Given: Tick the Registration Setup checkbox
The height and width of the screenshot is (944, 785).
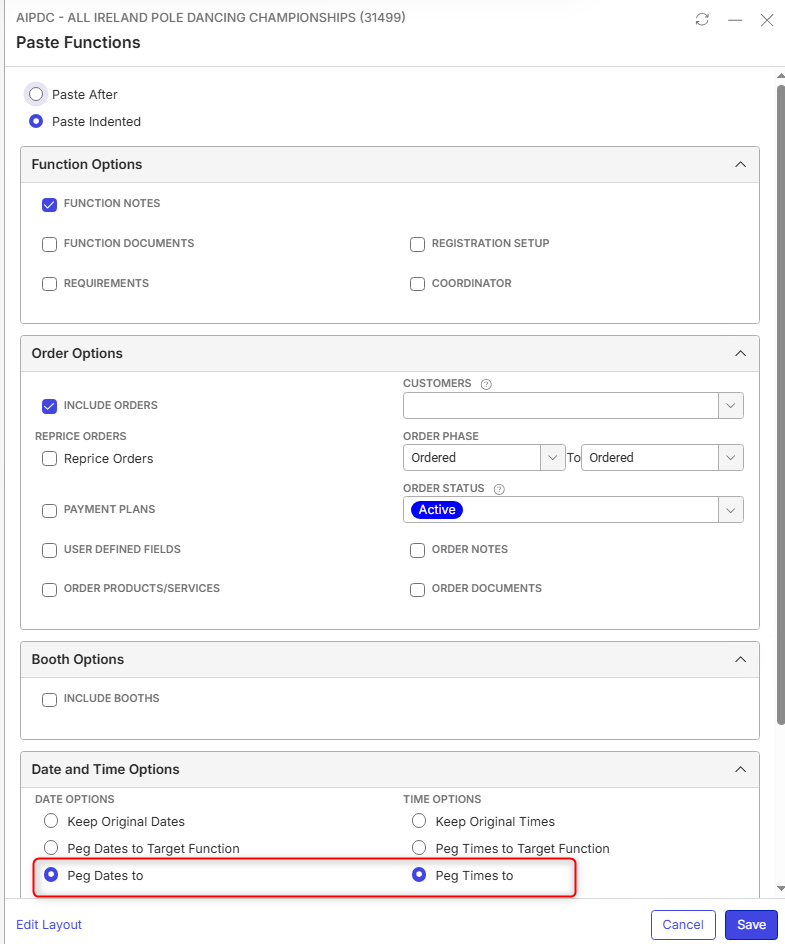Looking at the screenshot, I should click(417, 244).
